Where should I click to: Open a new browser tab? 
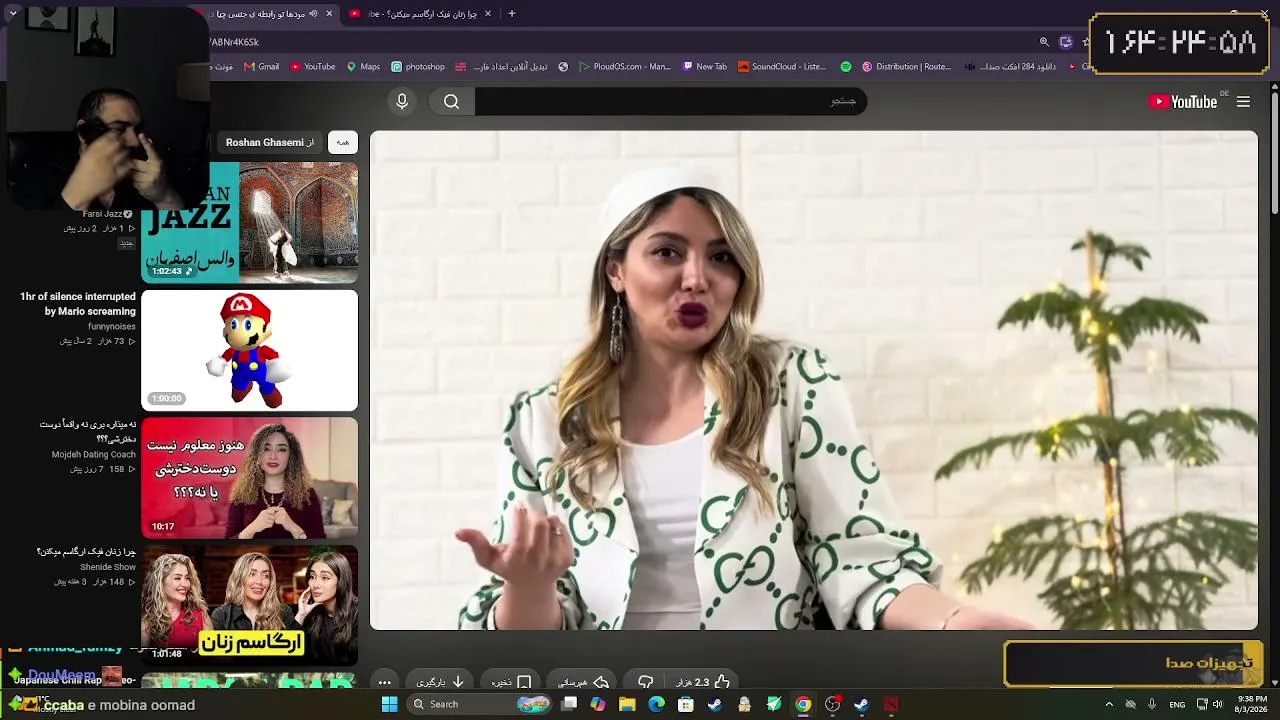[512, 14]
